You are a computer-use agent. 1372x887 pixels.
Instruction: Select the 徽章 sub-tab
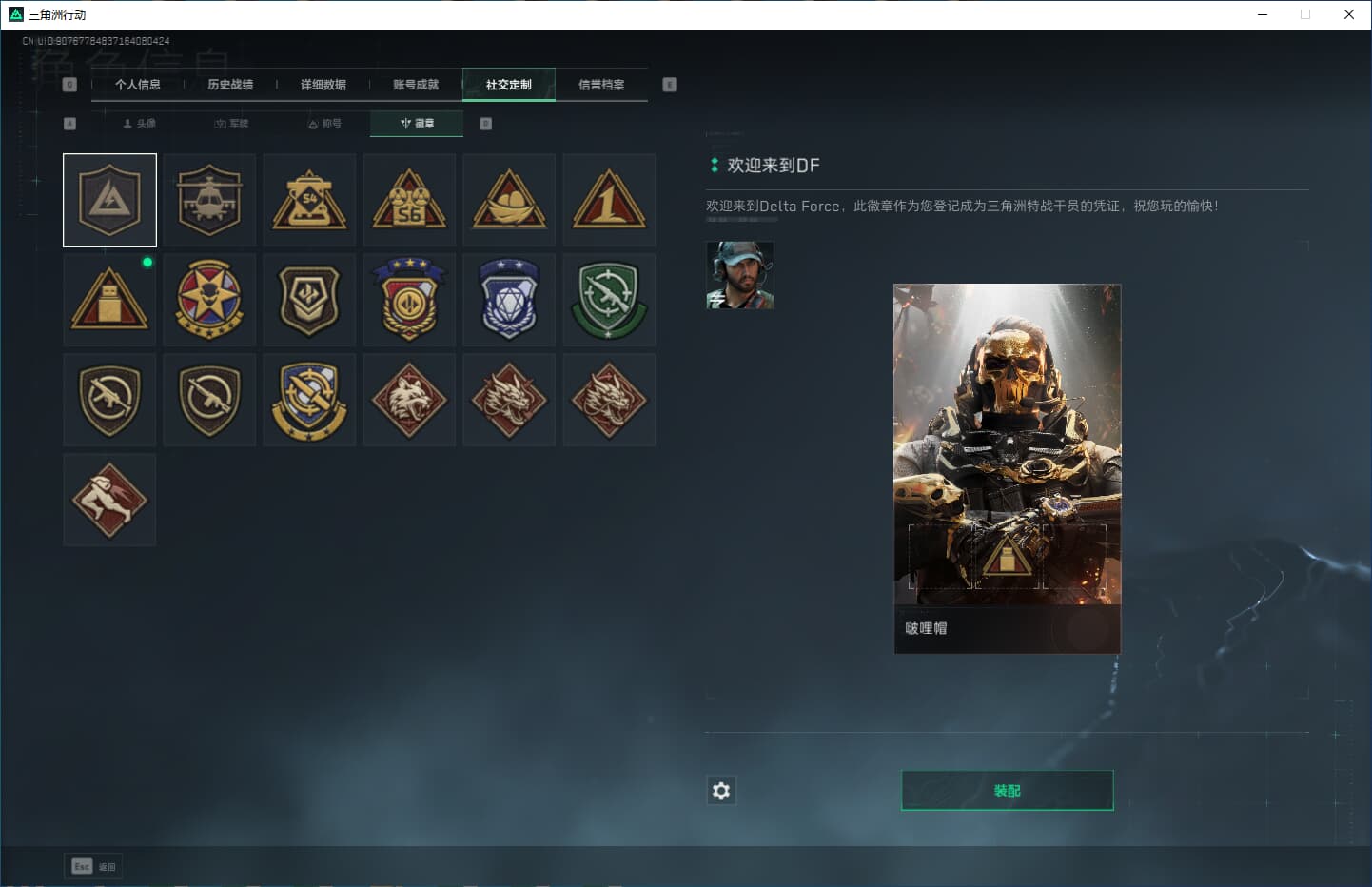coord(417,124)
